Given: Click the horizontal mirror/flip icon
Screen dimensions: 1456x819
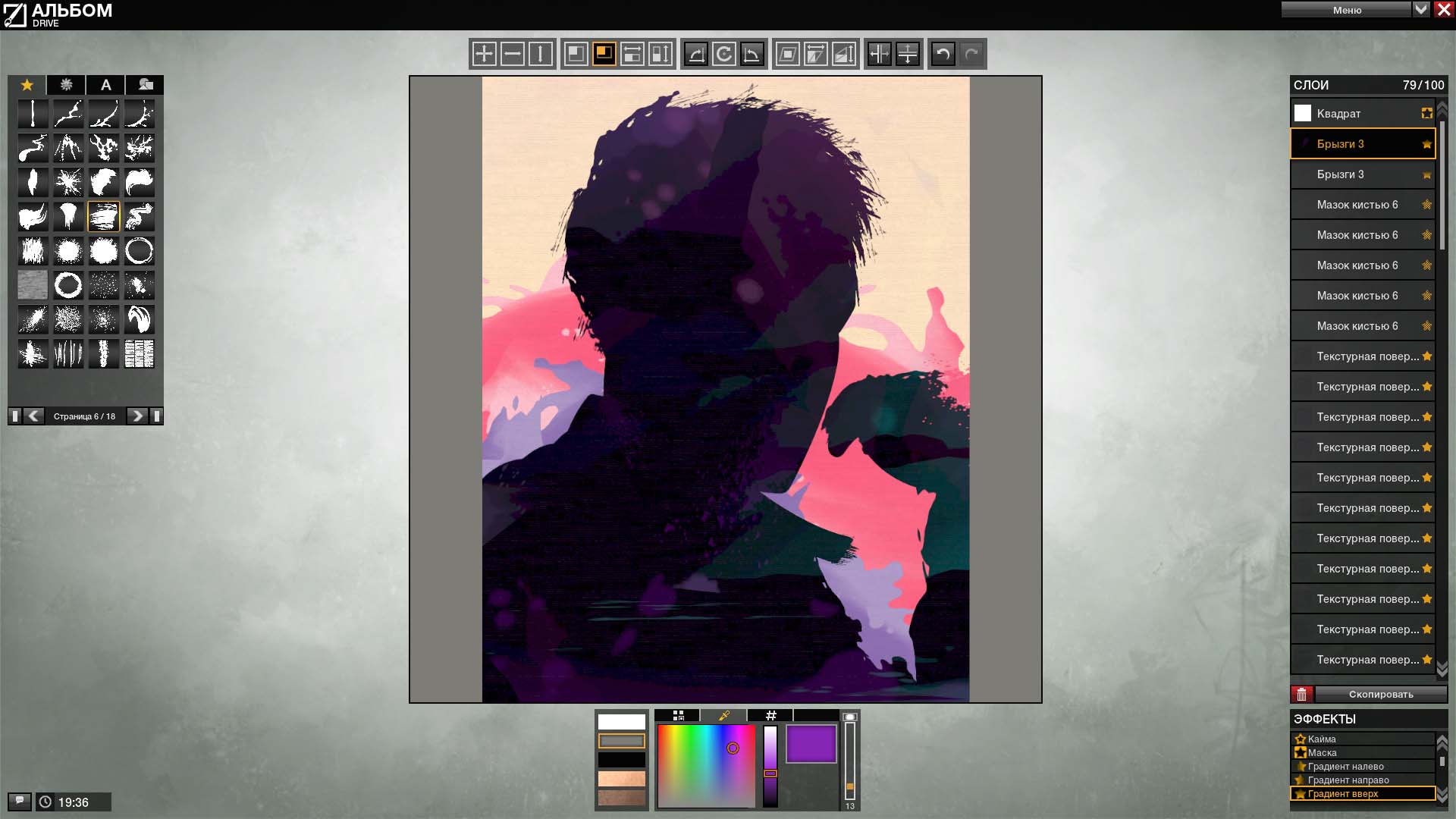Looking at the screenshot, I should pos(879,54).
